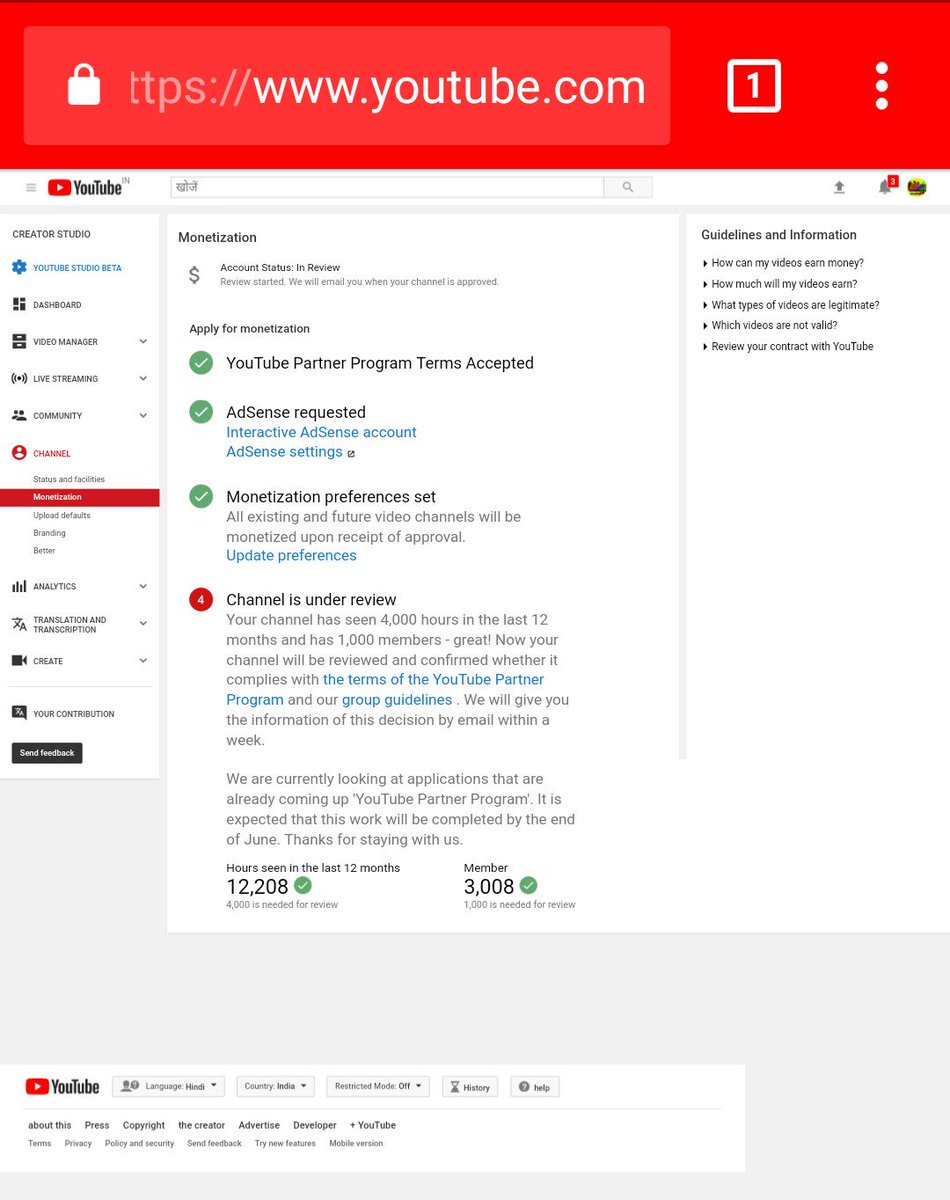This screenshot has width=950, height=1200.
Task: Click the Channel person icon
Action: [x=19, y=453]
